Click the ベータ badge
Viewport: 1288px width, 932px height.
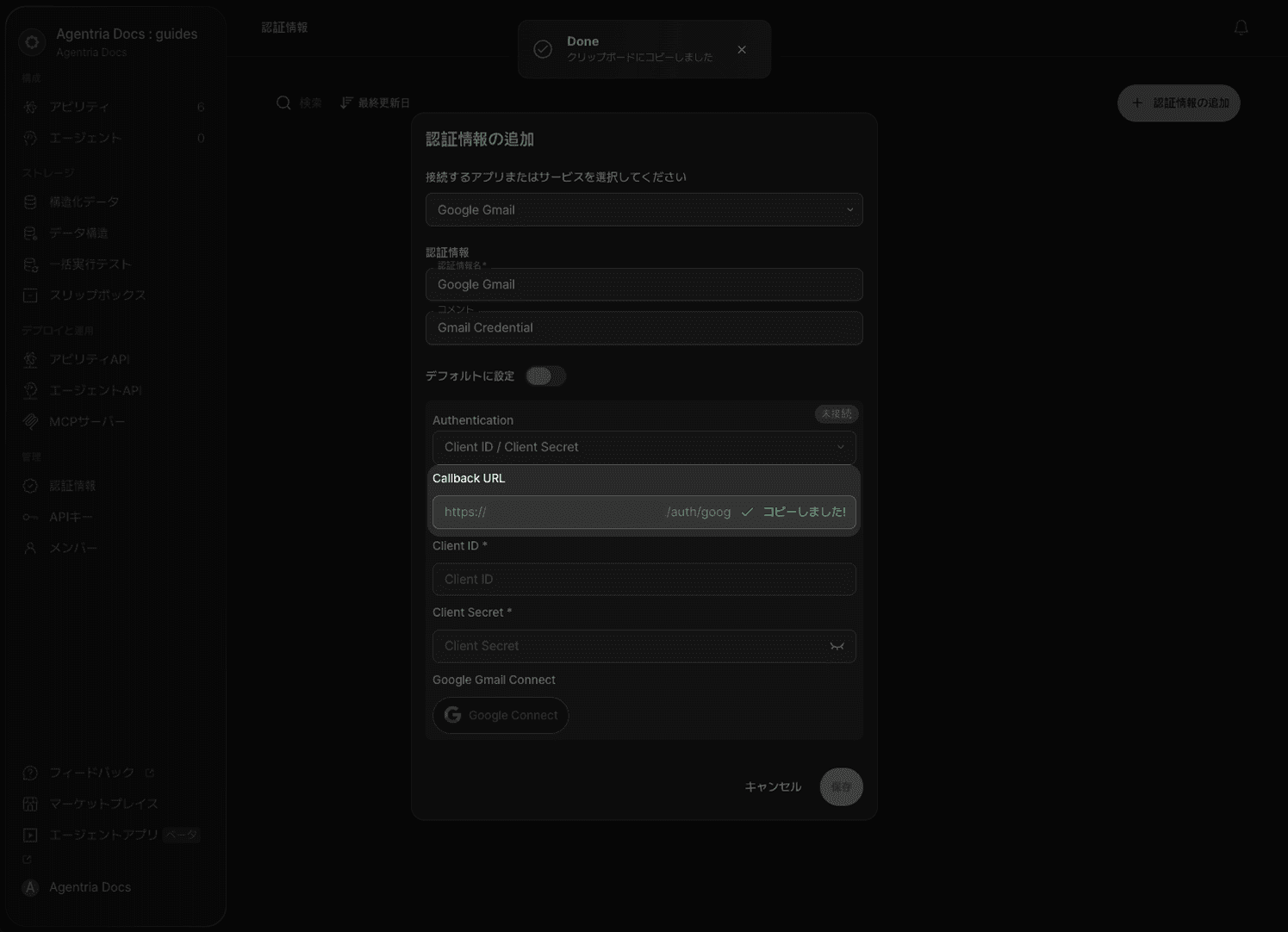click(182, 835)
